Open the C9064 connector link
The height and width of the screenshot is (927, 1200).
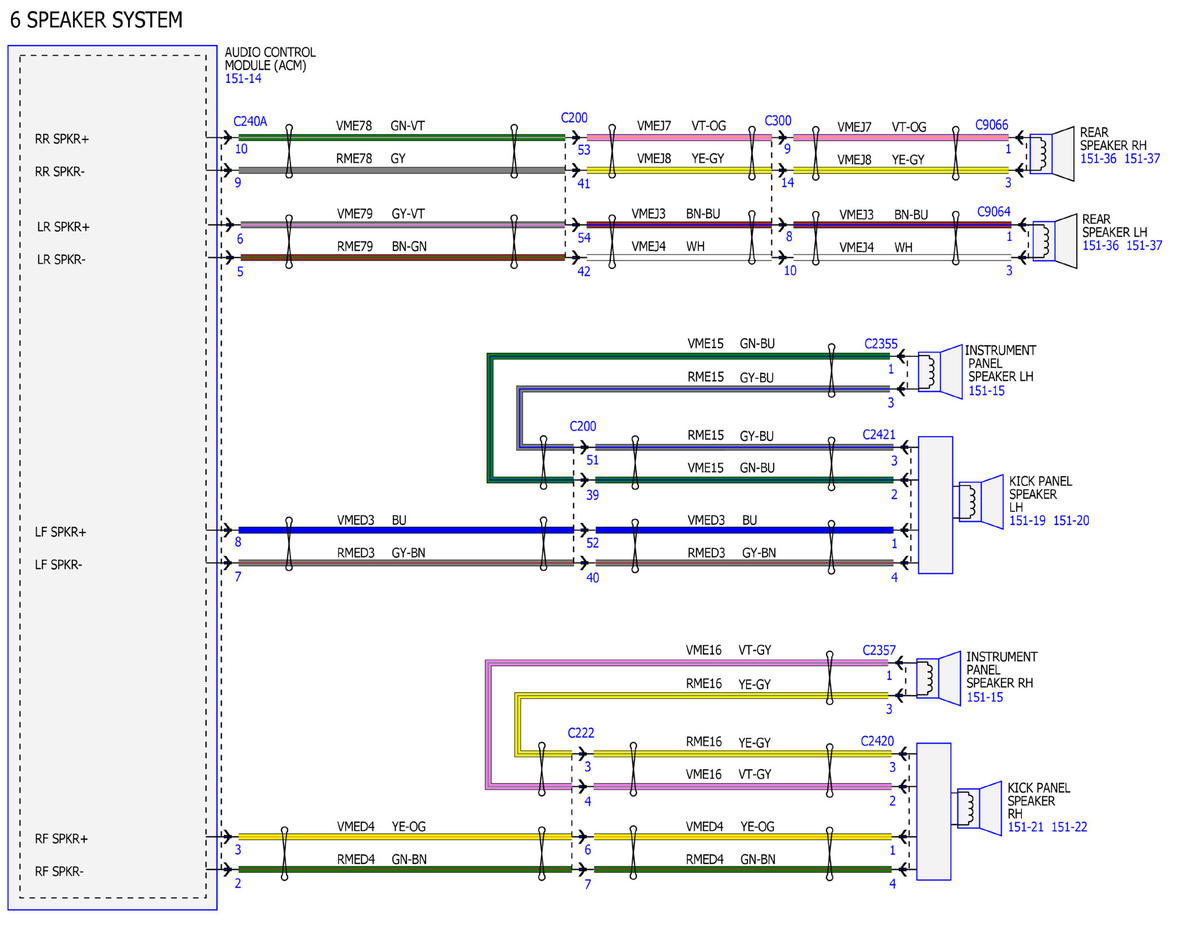992,213
